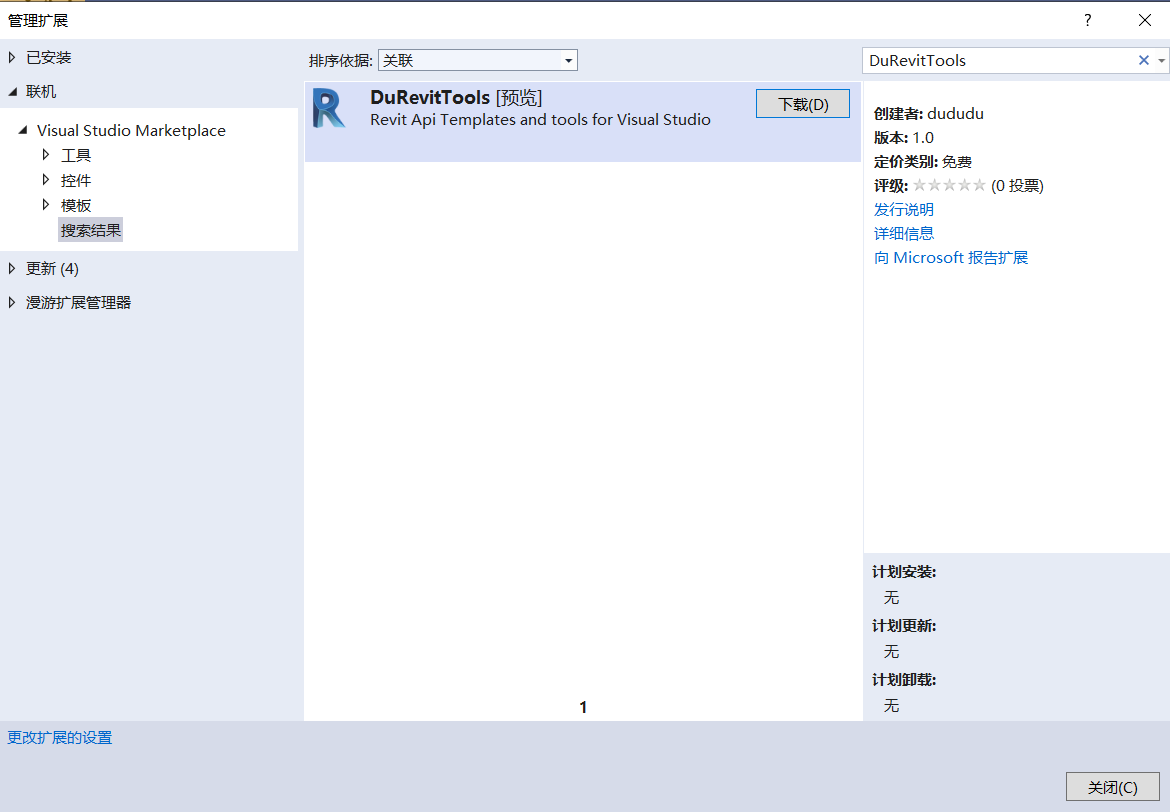Click the 版本: 1.0 text
1170x812 pixels.
904,138
